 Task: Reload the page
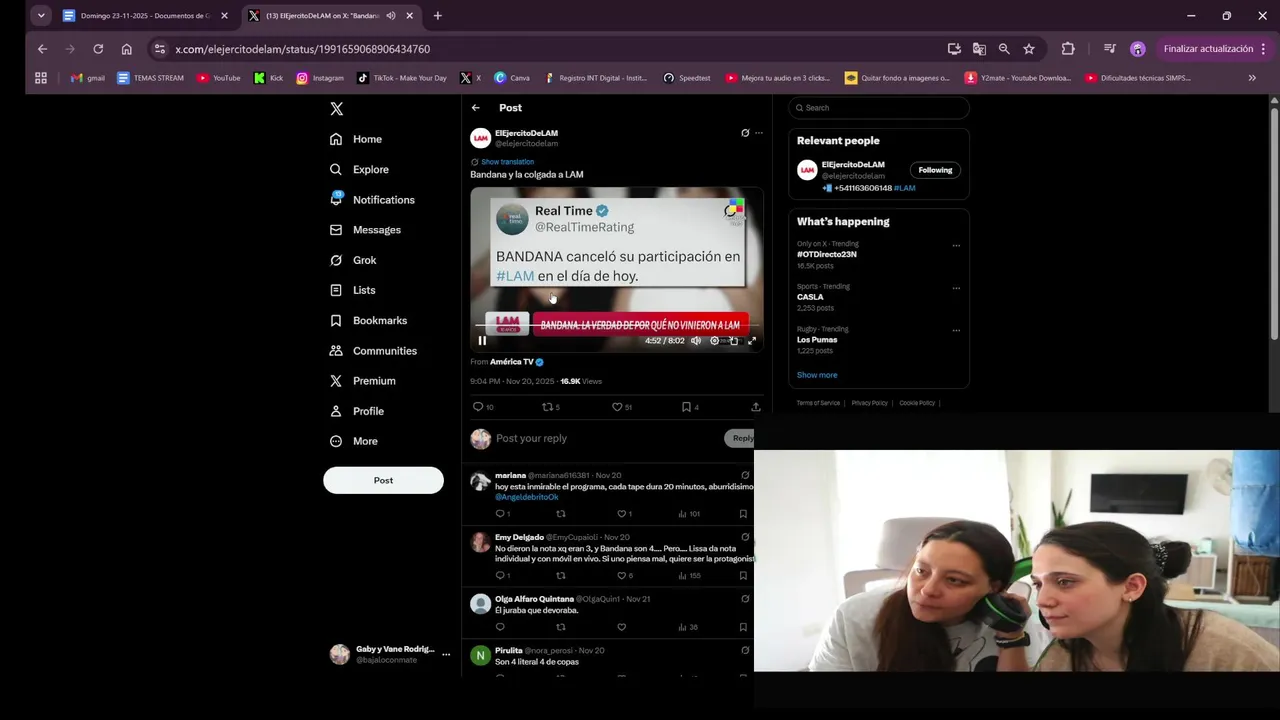tap(98, 49)
